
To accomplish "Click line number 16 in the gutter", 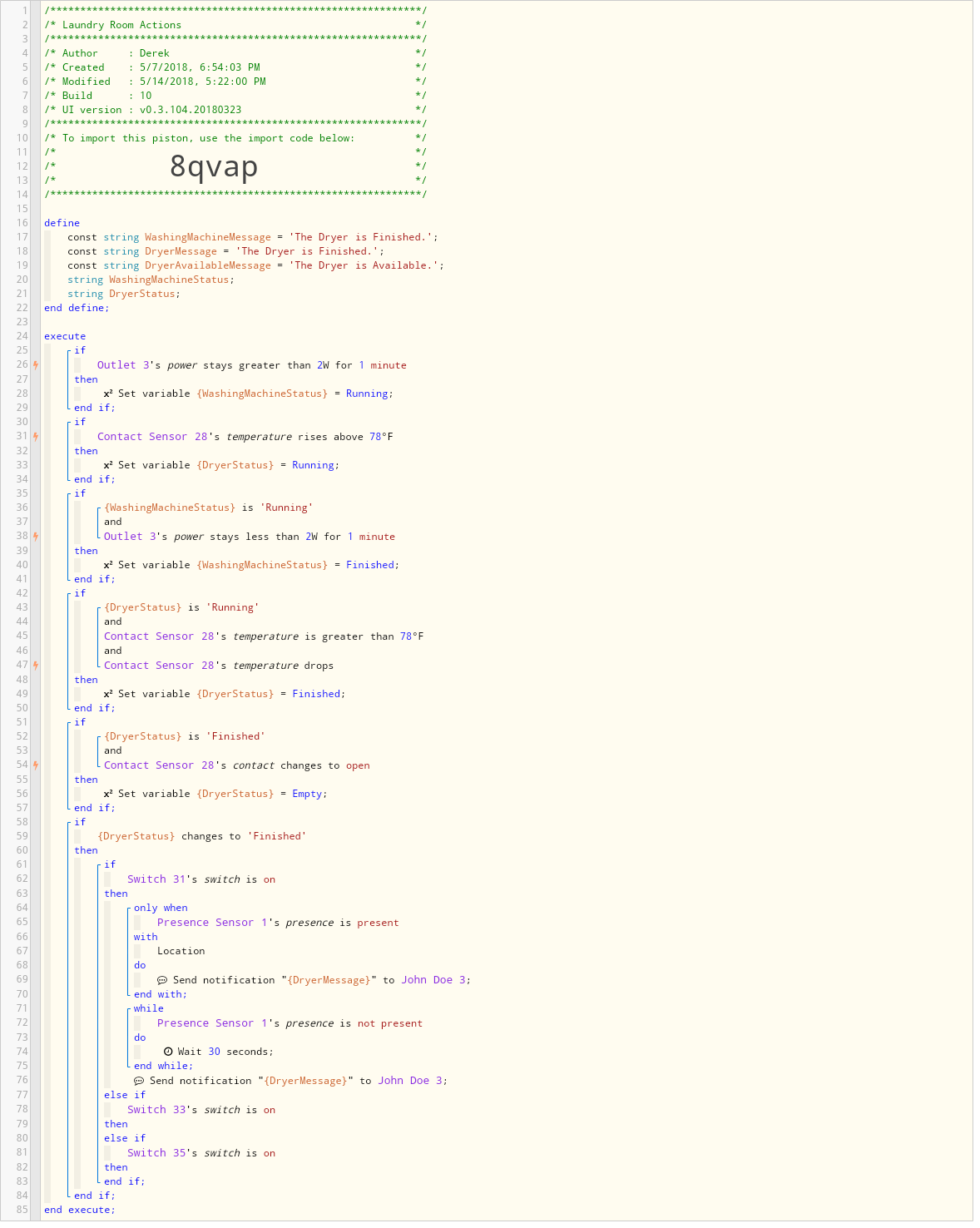I will coord(22,223).
